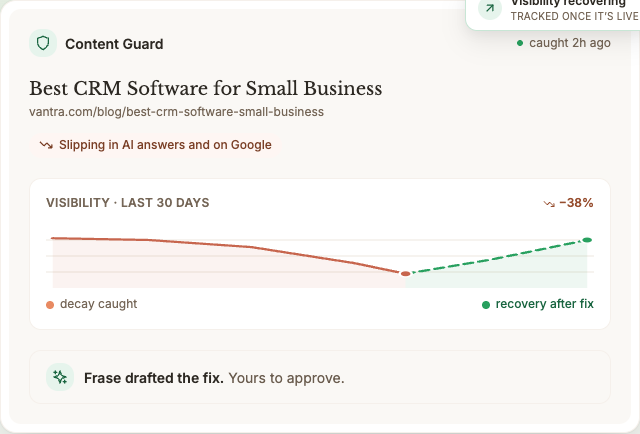Click the Content Guard shield icon
The image size is (640, 434).
(43, 43)
